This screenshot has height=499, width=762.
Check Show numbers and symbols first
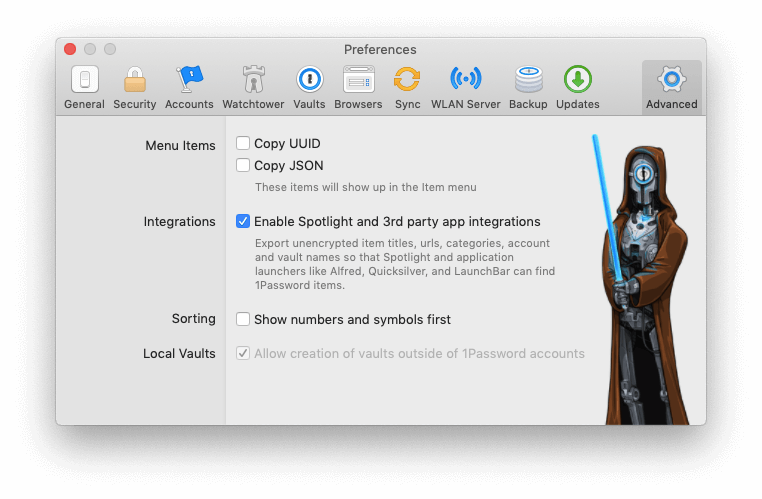point(242,319)
